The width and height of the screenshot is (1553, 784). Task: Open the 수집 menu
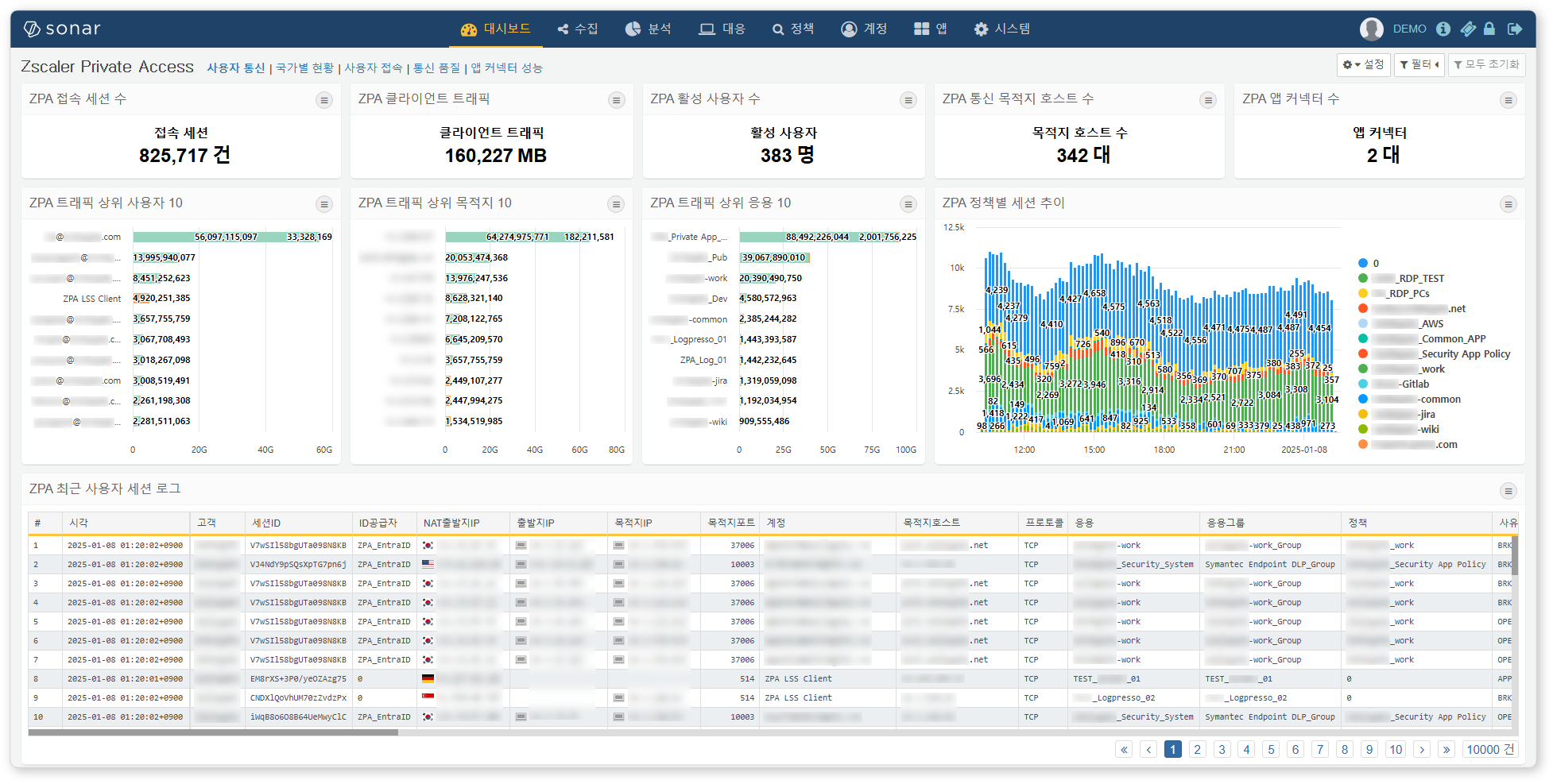(578, 29)
